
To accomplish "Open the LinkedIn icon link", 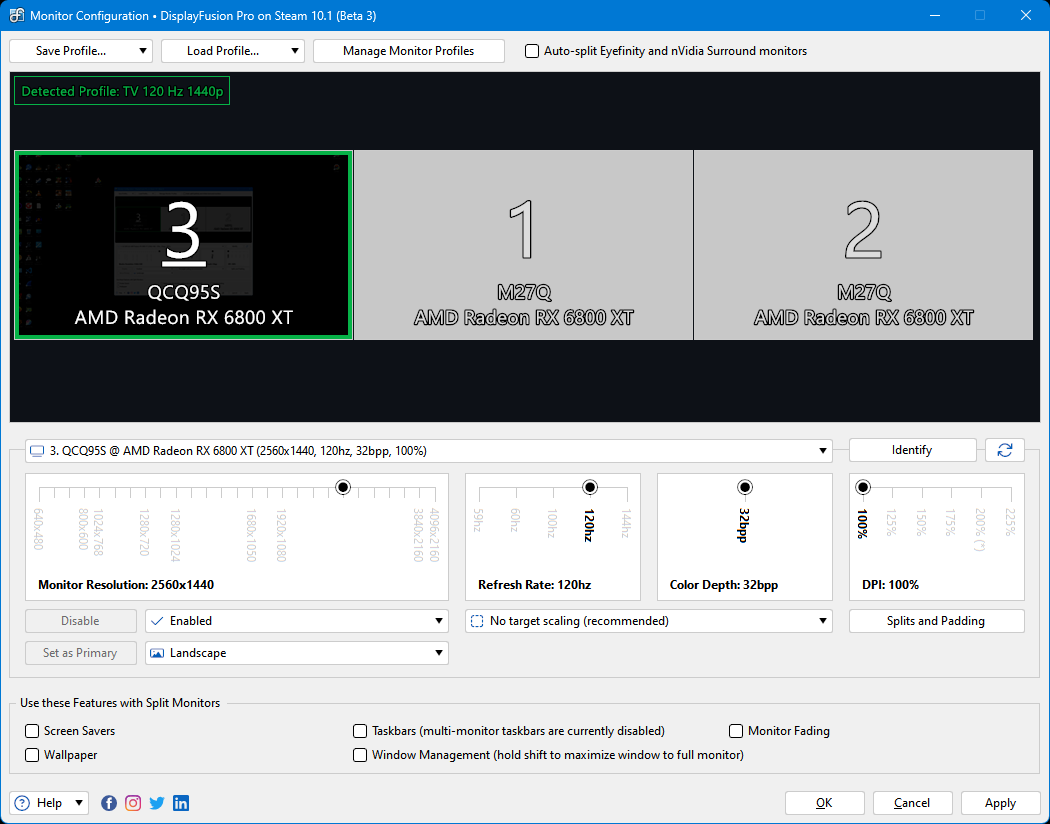I will pyautogui.click(x=181, y=803).
